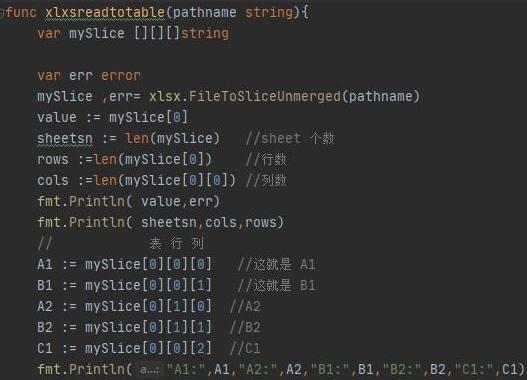Click fmt.Println printing sheetsn, cols, rows
This screenshot has width=527, height=380.
[x=161, y=222]
